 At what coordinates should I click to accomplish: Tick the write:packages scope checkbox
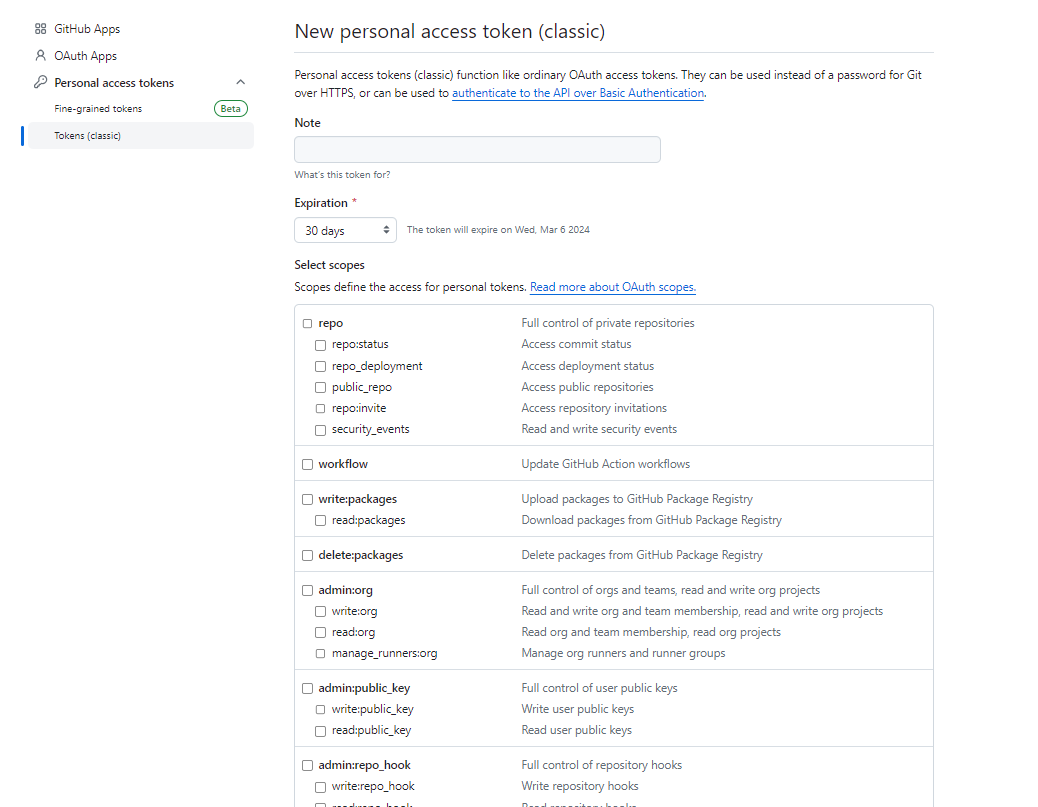click(x=308, y=499)
